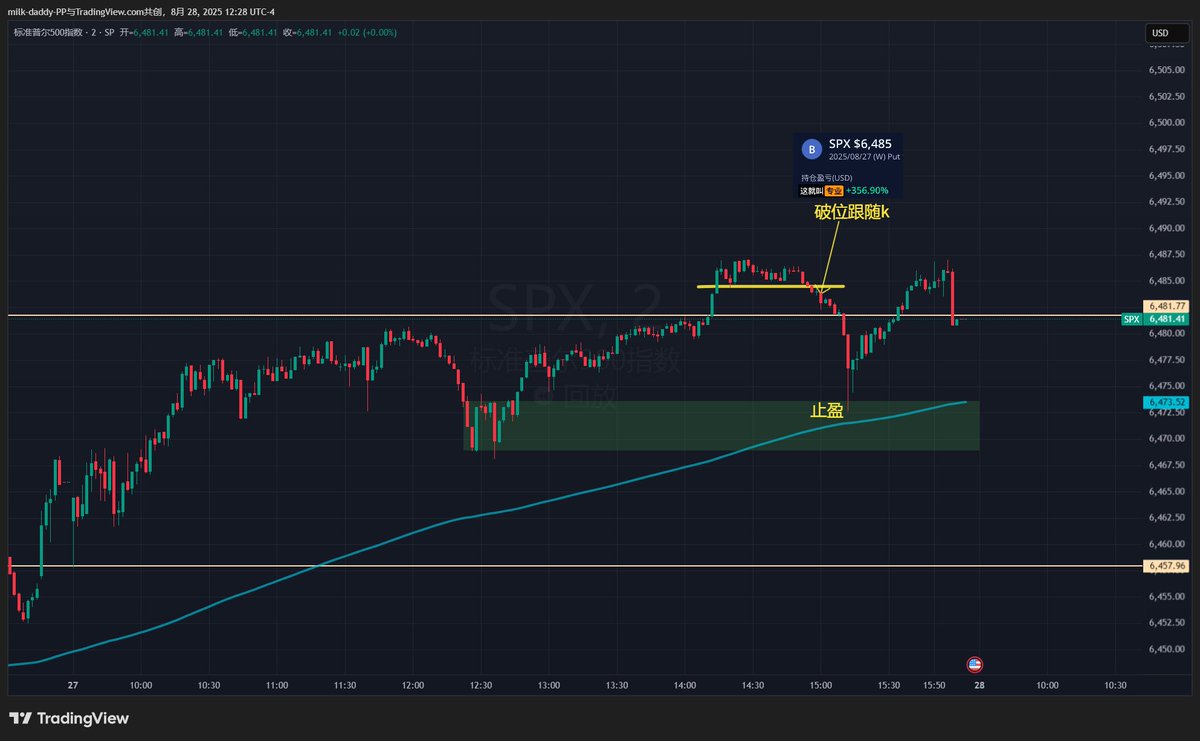The image size is (1200, 741).
Task: Click the 标准普尔500指数 symbol title
Action: pyautogui.click(x=49, y=32)
